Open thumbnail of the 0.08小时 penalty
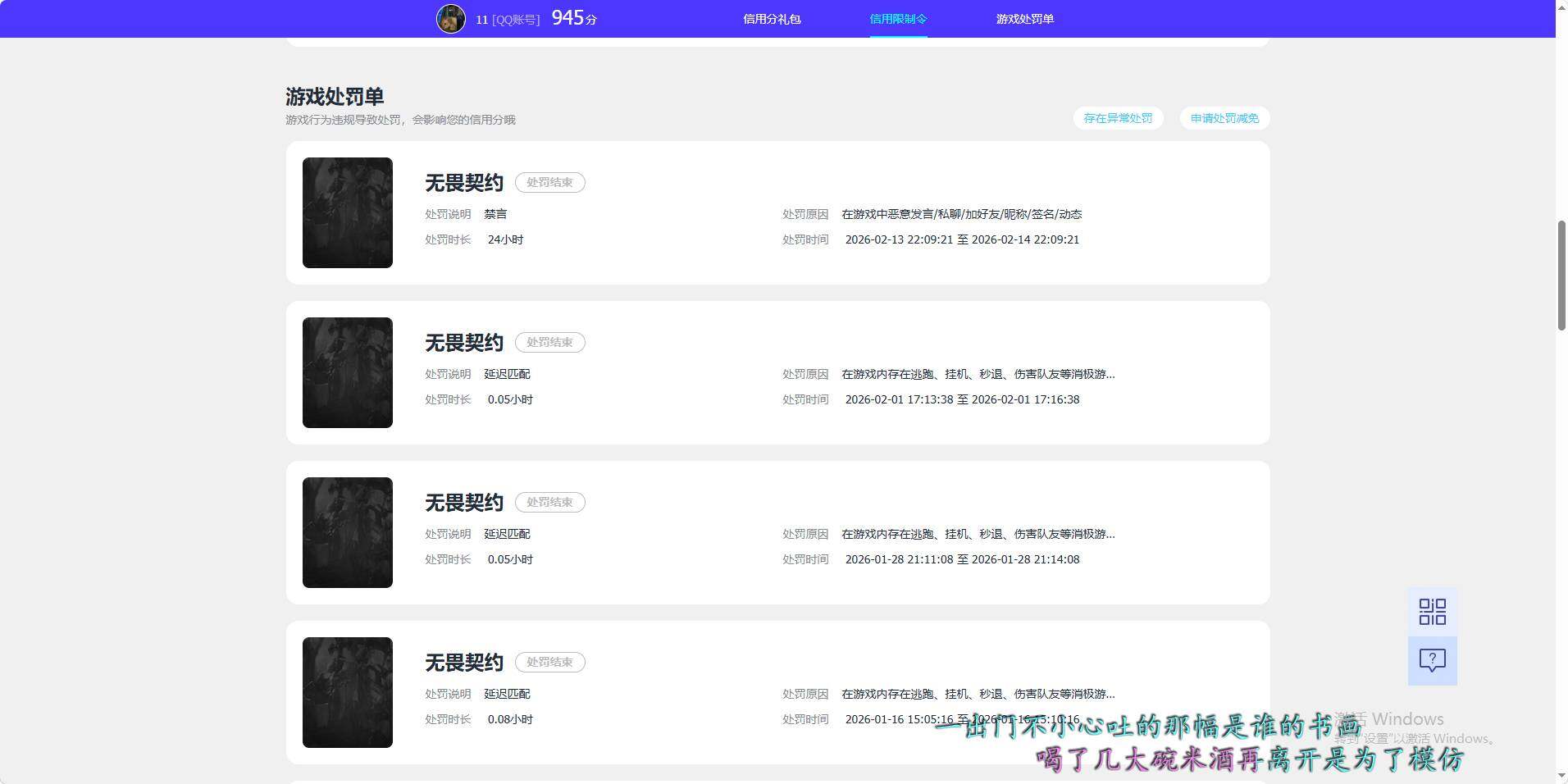Viewport: 1568px width, 784px height. [348, 692]
